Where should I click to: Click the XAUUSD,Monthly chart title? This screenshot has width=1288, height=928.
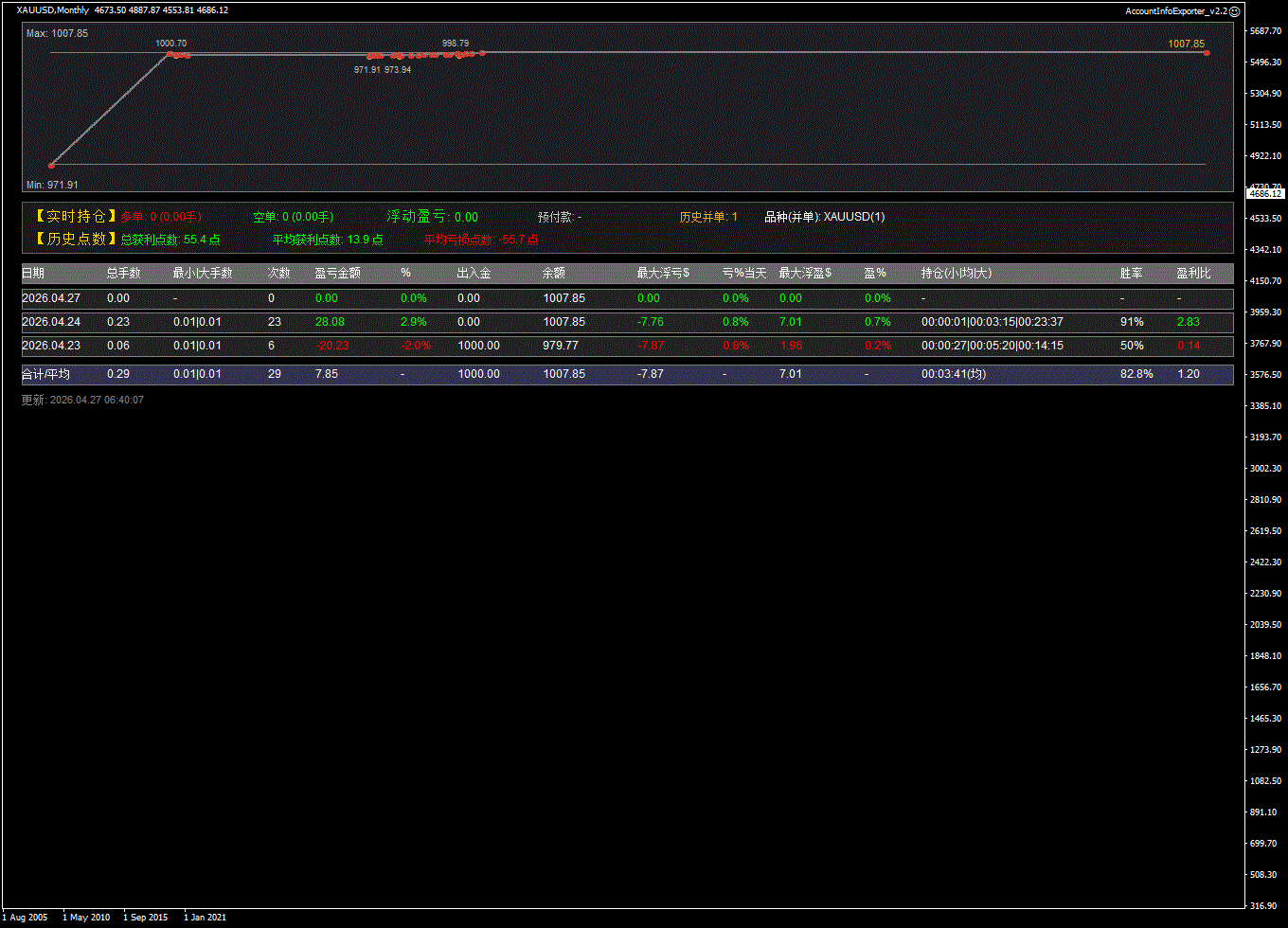coord(53,10)
